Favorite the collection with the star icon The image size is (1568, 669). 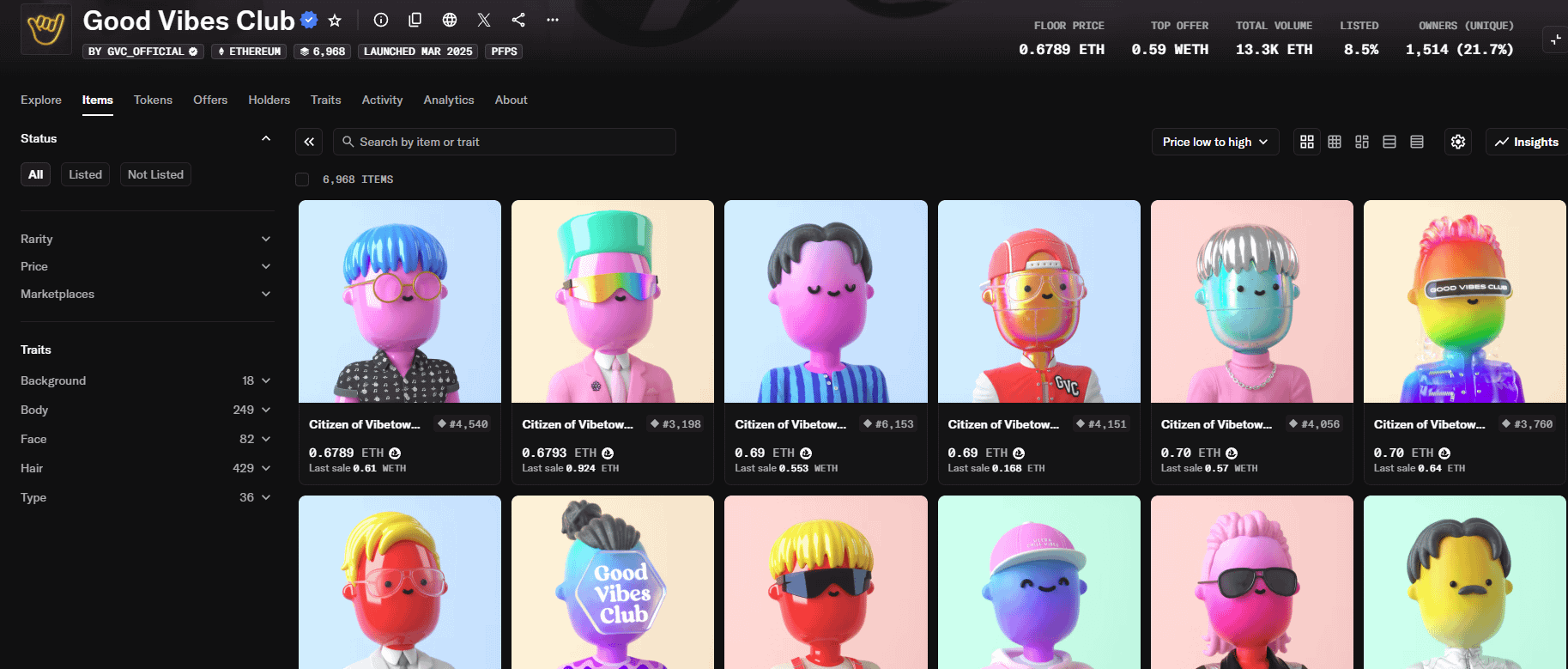pyautogui.click(x=335, y=20)
